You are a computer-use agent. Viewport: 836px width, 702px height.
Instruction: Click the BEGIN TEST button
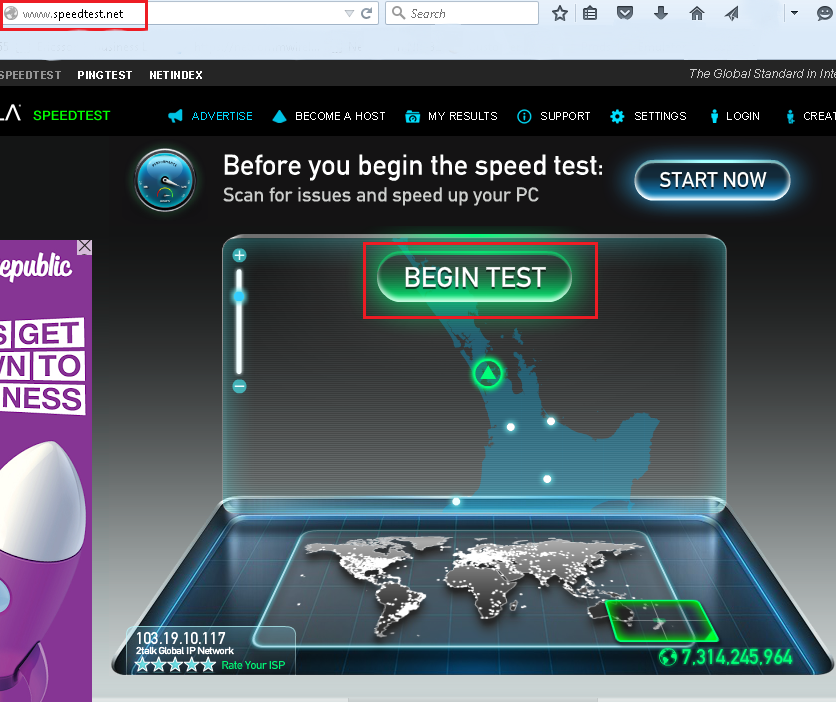pos(474,277)
